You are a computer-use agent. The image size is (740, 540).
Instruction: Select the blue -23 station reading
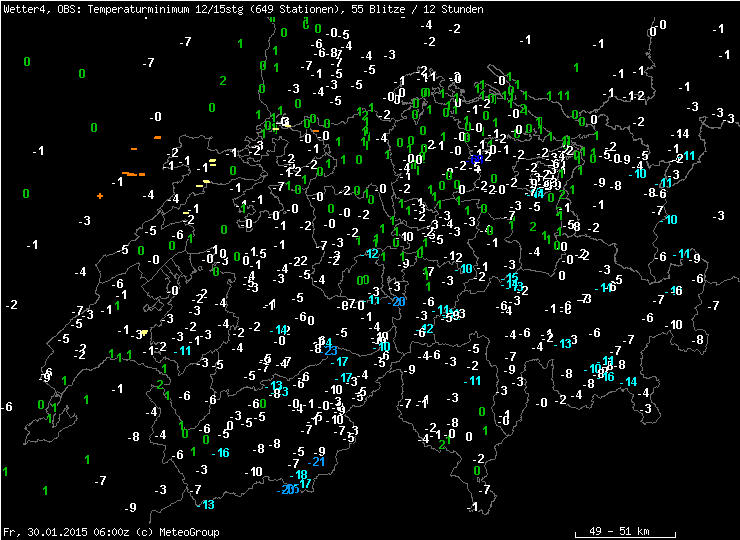click(330, 350)
